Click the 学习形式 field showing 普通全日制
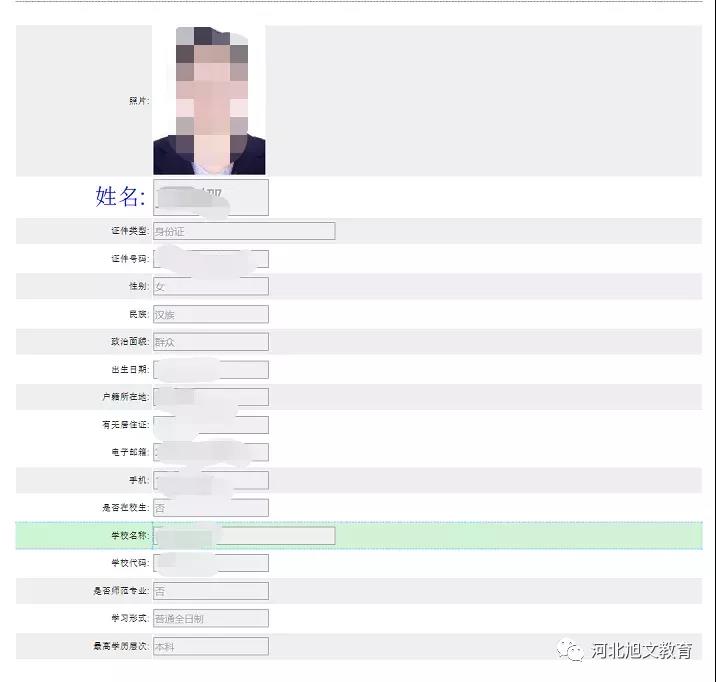Image resolution: width=716 pixels, height=682 pixels. point(211,619)
